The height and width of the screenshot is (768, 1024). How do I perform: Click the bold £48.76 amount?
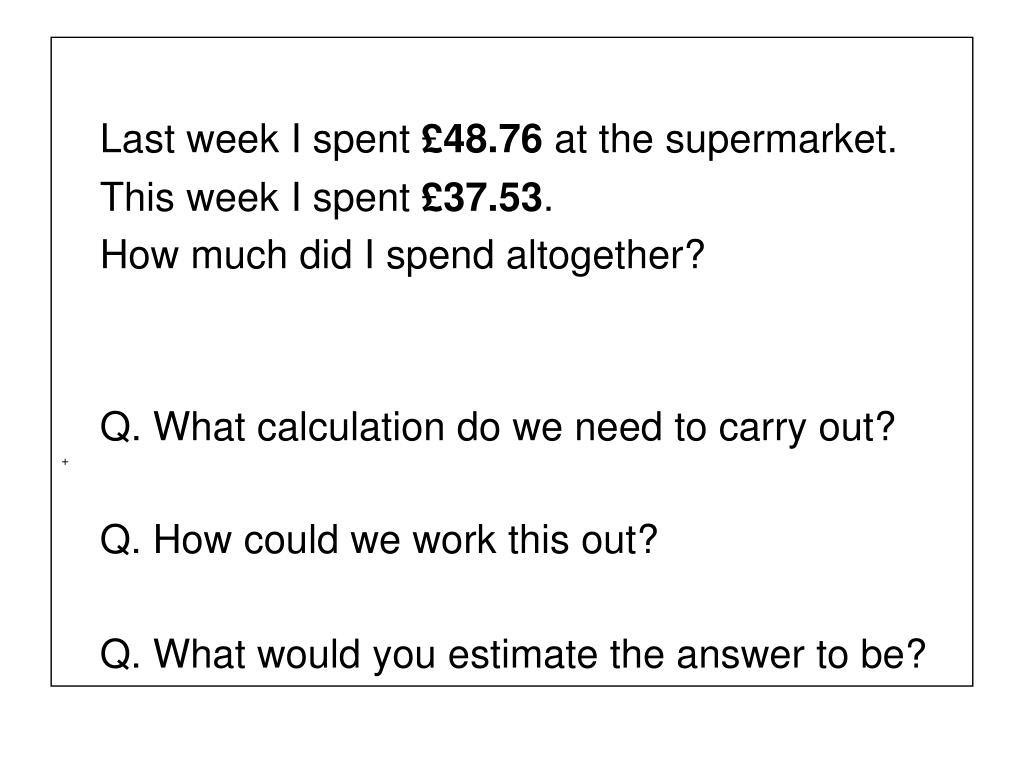482,139
